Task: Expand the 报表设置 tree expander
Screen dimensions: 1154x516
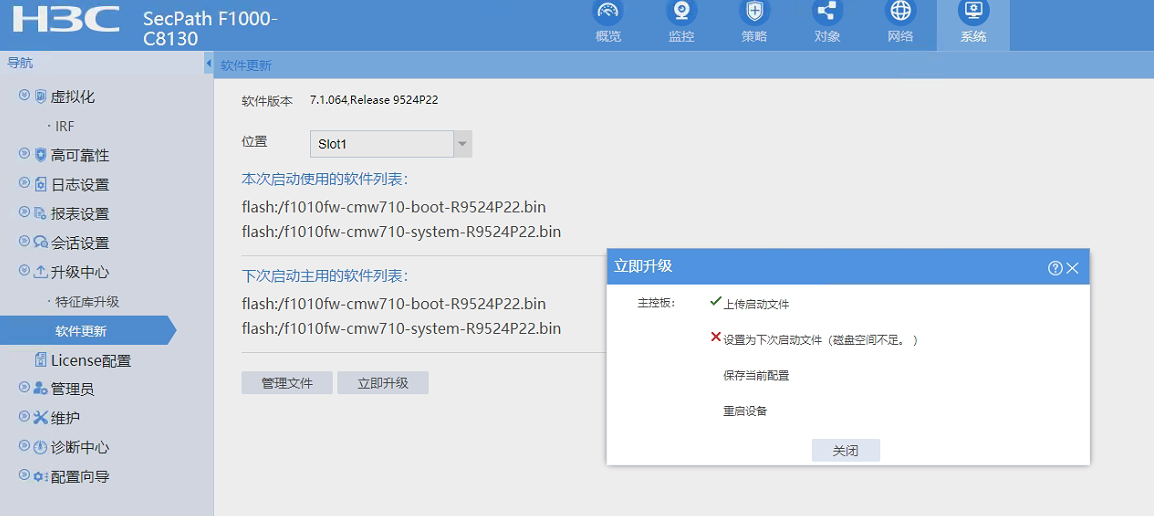Action: [24, 212]
